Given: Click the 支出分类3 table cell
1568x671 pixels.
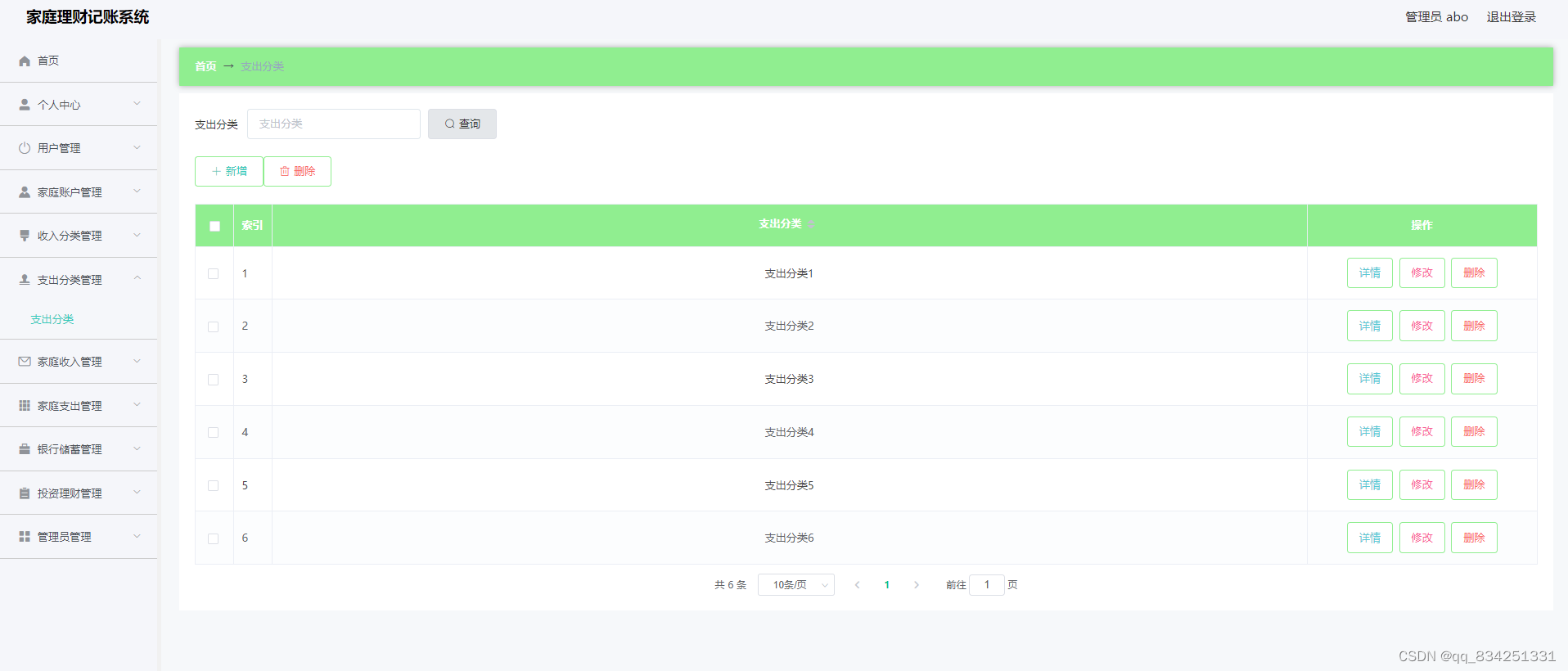Looking at the screenshot, I should click(789, 379).
